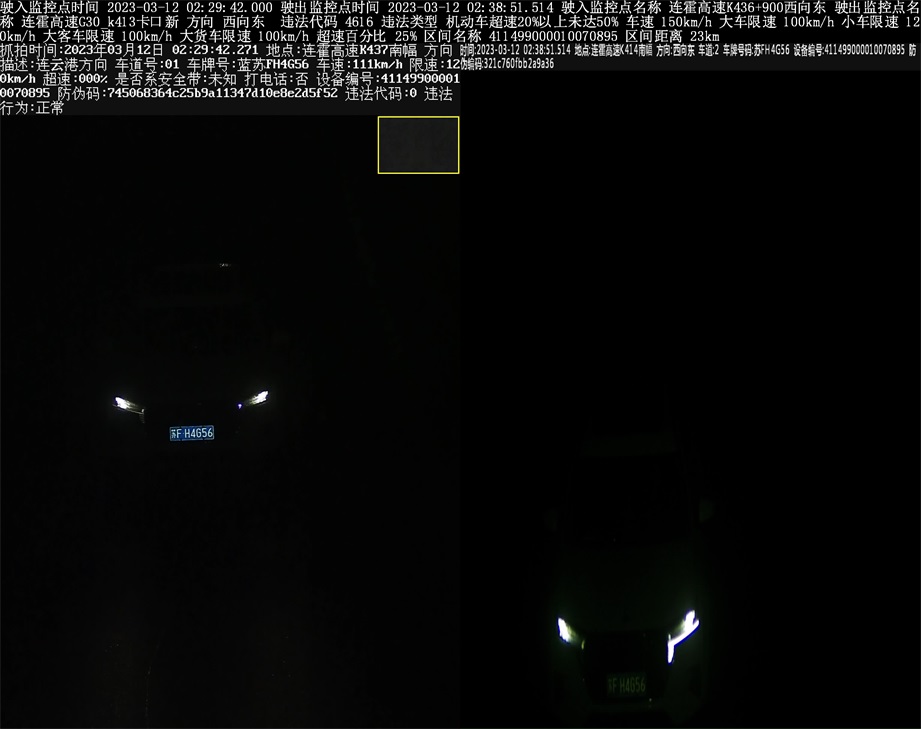Click the '超速:000%' text
Screen dimensions: 921x729
75,79
